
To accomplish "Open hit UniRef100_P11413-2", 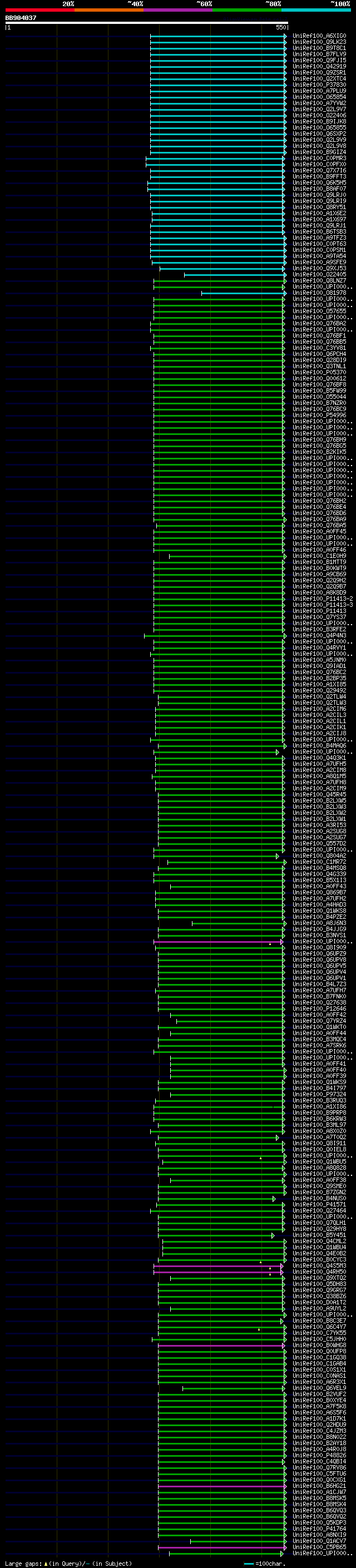I will [x=323, y=599].
